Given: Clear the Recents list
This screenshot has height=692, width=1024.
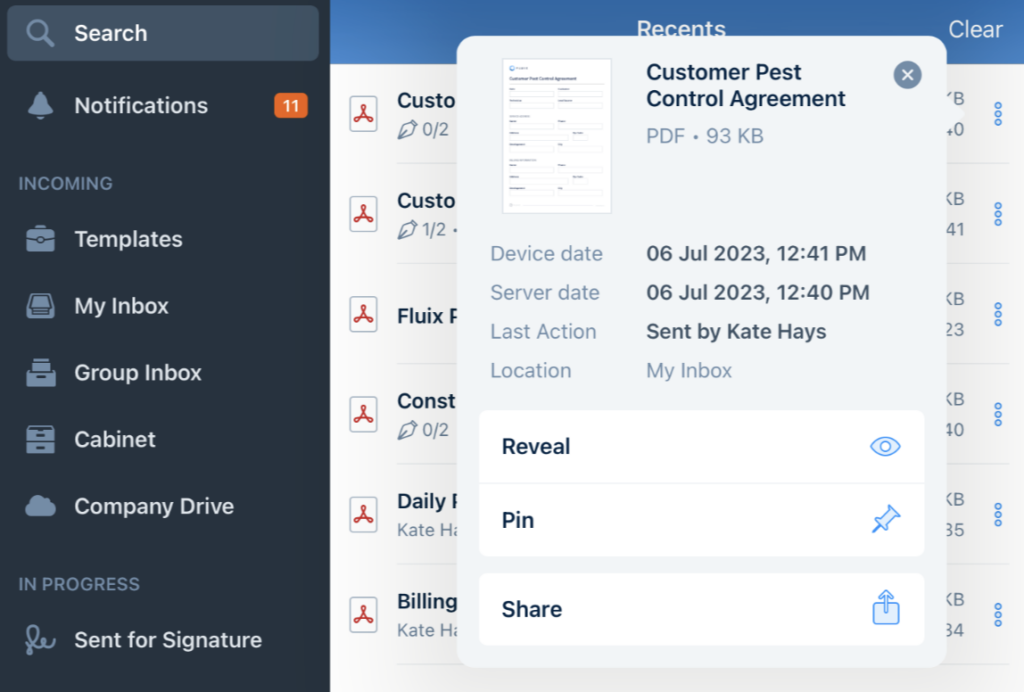Looking at the screenshot, I should [975, 30].
